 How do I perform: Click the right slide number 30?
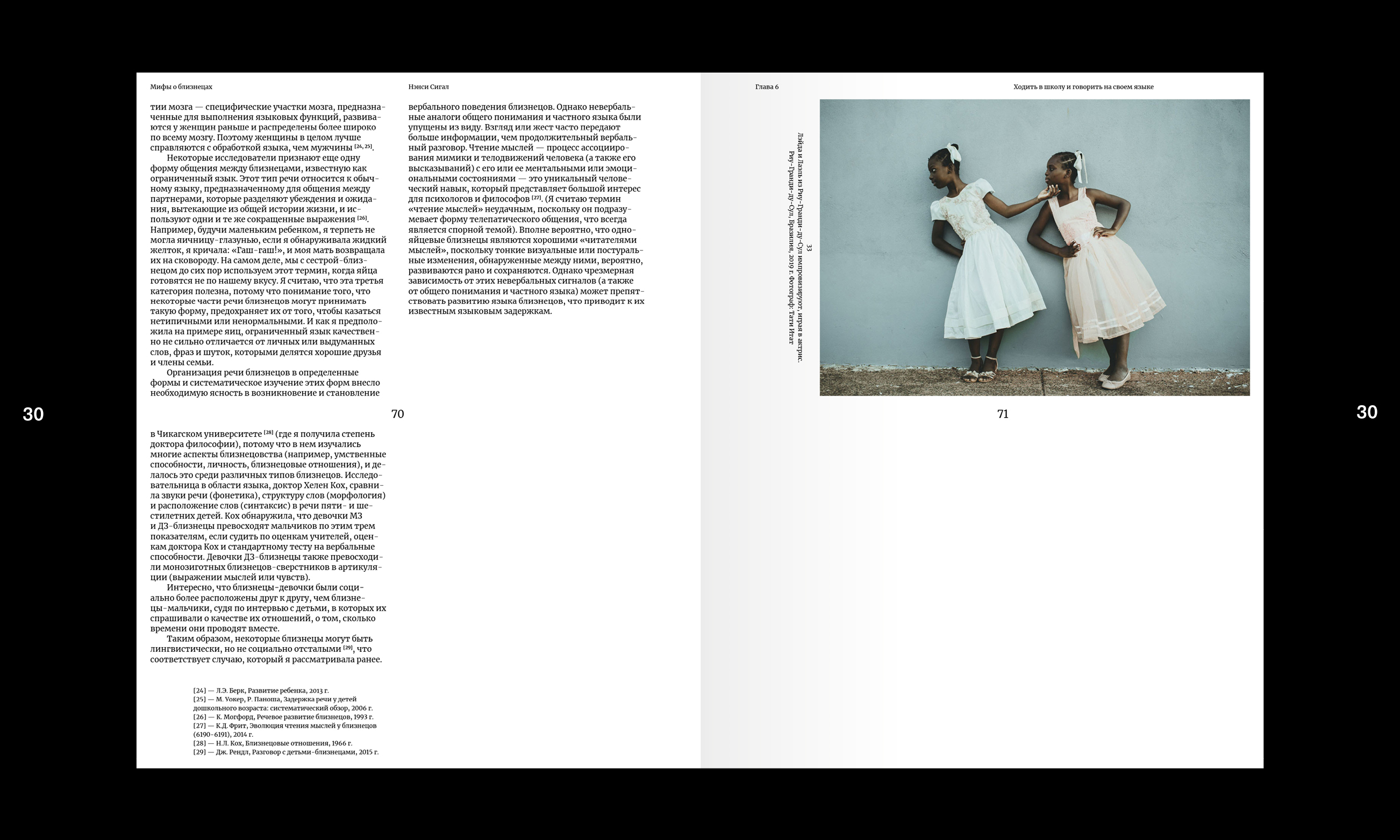point(1367,412)
